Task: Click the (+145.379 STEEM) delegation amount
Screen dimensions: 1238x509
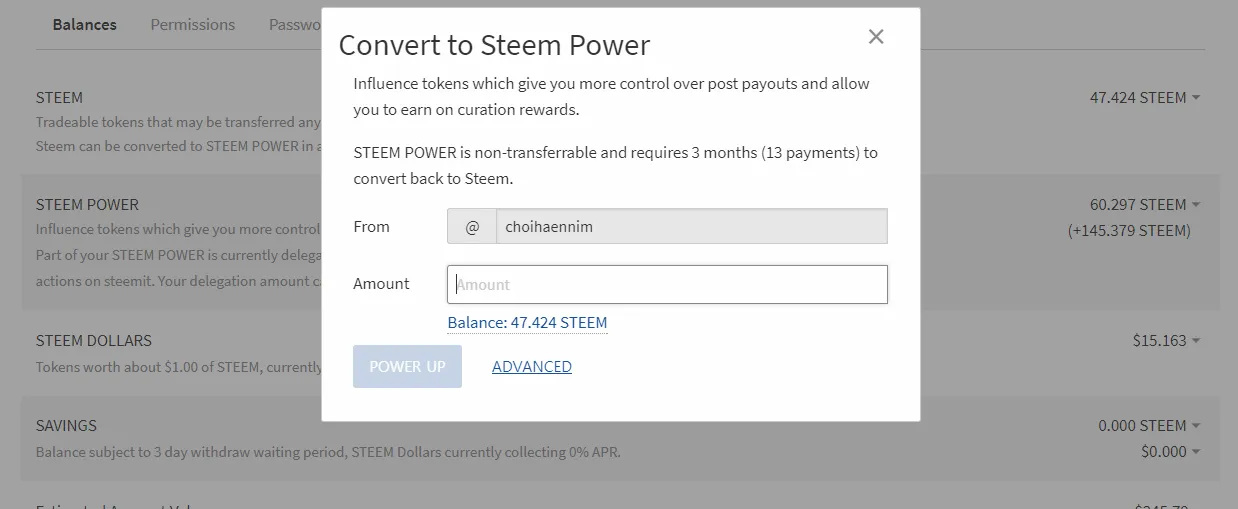Action: [x=1129, y=230]
